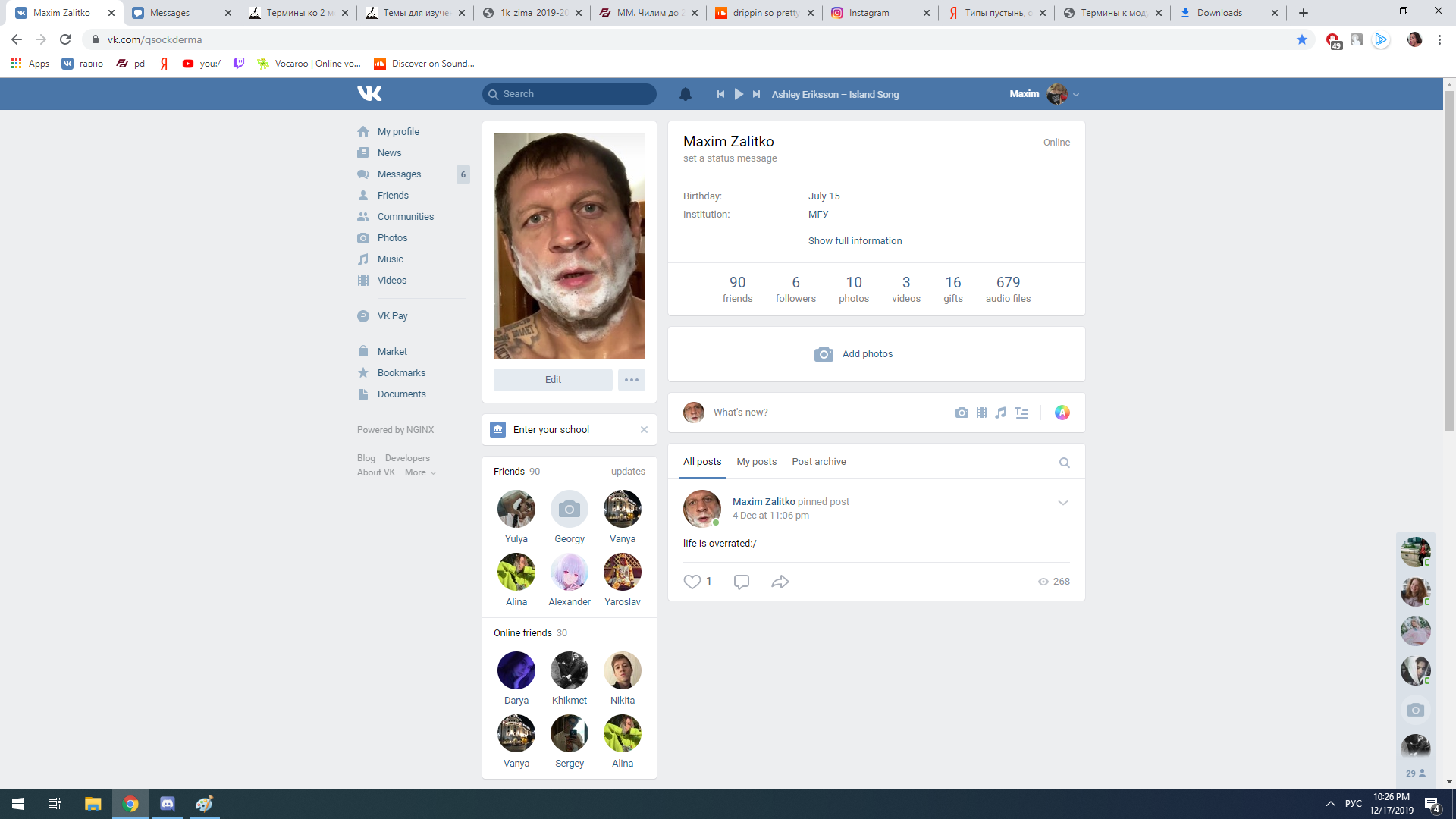Share the pinned post
The image size is (1456, 819).
[x=780, y=582]
